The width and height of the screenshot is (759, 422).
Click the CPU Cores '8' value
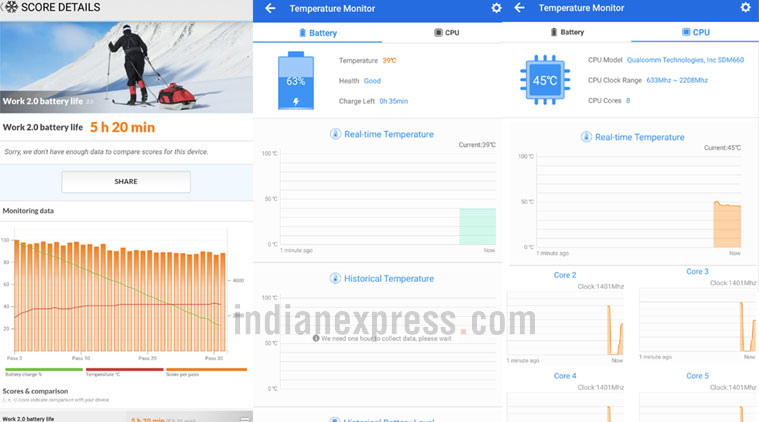pyautogui.click(x=628, y=101)
